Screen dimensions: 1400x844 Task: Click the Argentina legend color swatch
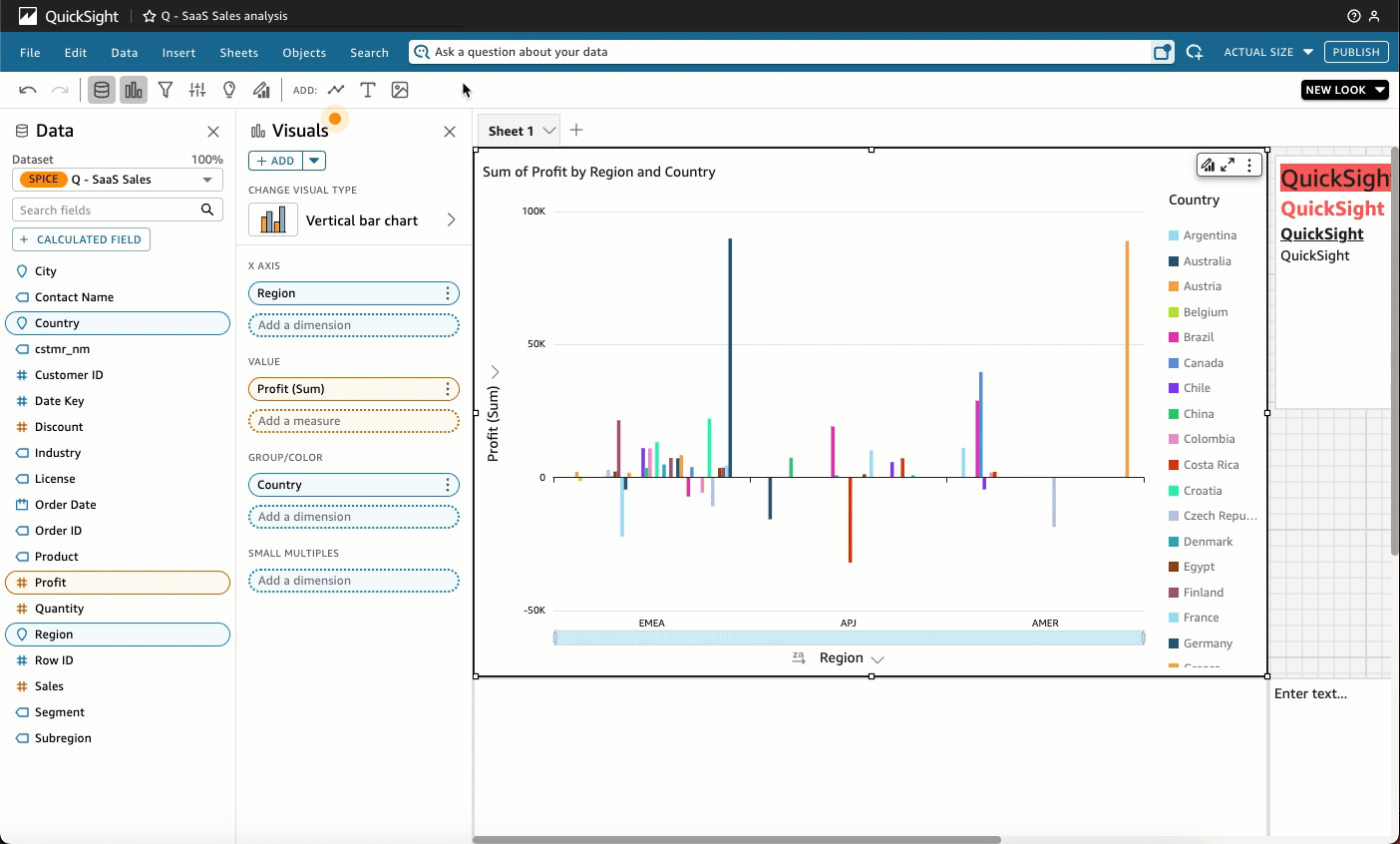[x=1174, y=235]
